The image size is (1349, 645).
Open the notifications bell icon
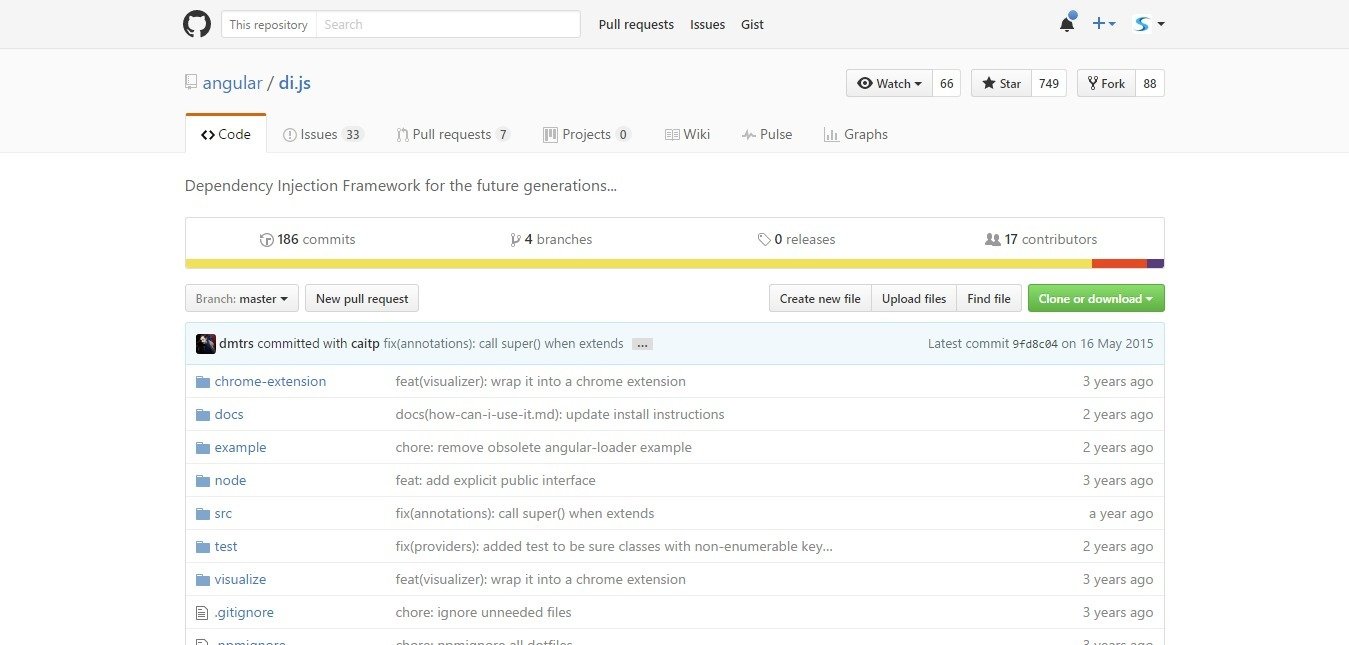click(x=1067, y=24)
